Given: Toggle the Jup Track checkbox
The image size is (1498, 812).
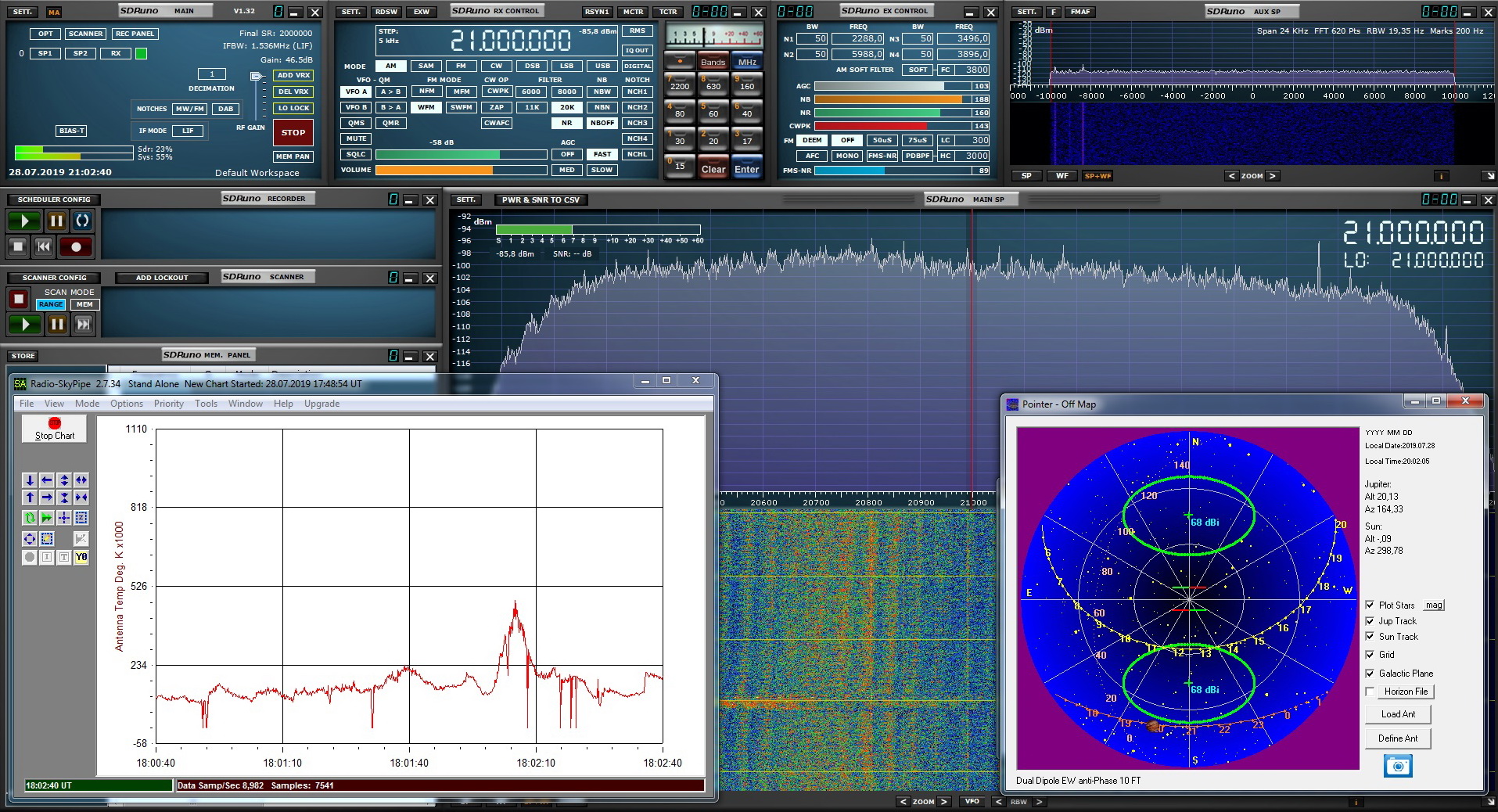Looking at the screenshot, I should 1370,620.
